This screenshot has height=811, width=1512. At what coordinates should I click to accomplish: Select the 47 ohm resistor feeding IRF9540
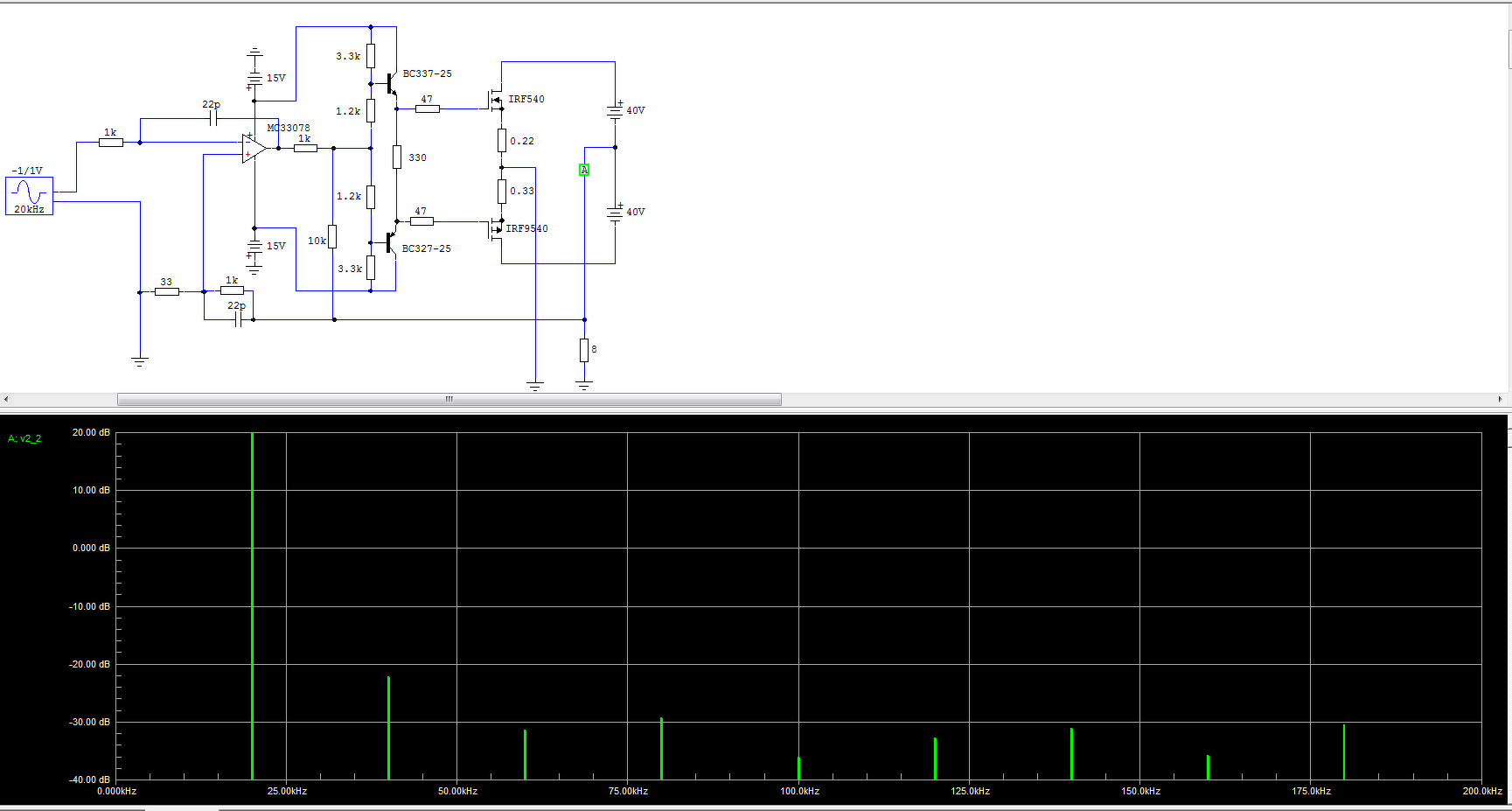[422, 220]
